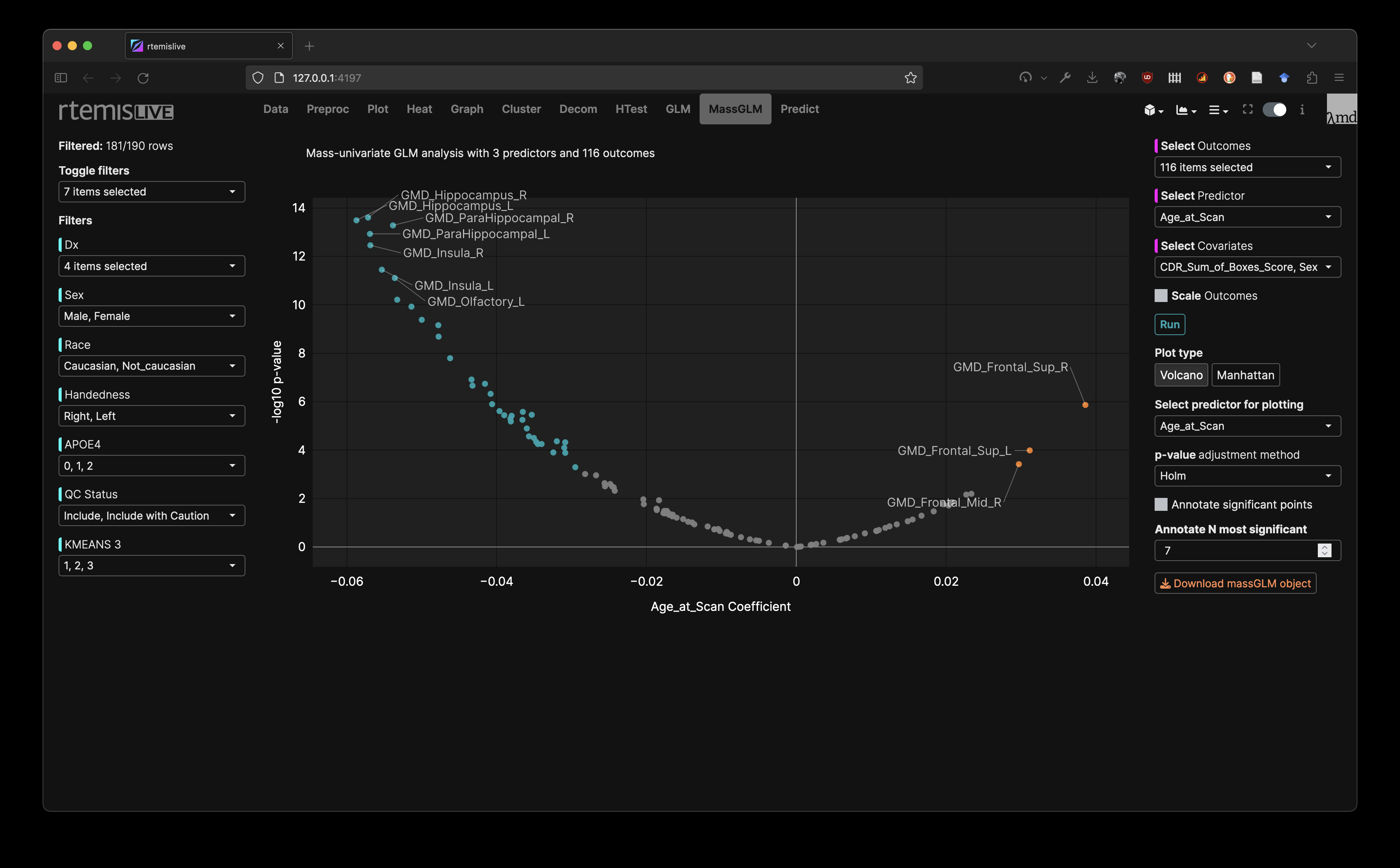Click Download massGLM object button
1400x868 pixels.
(x=1235, y=583)
